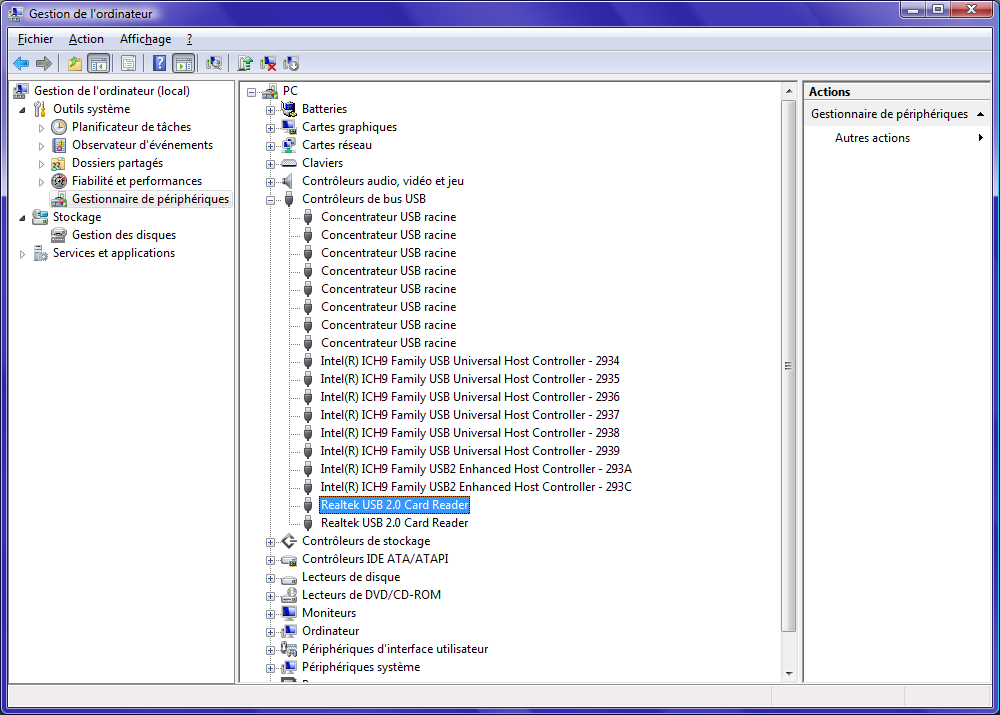Go up one level with folder icon
This screenshot has height=715, width=1000.
click(75, 63)
